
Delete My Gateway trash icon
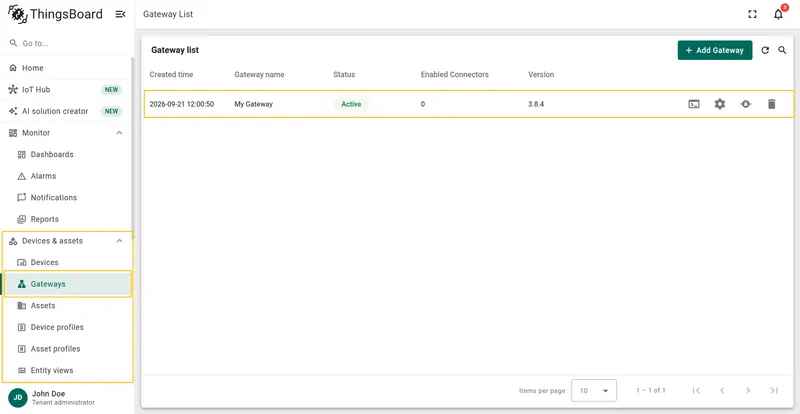tap(771, 104)
